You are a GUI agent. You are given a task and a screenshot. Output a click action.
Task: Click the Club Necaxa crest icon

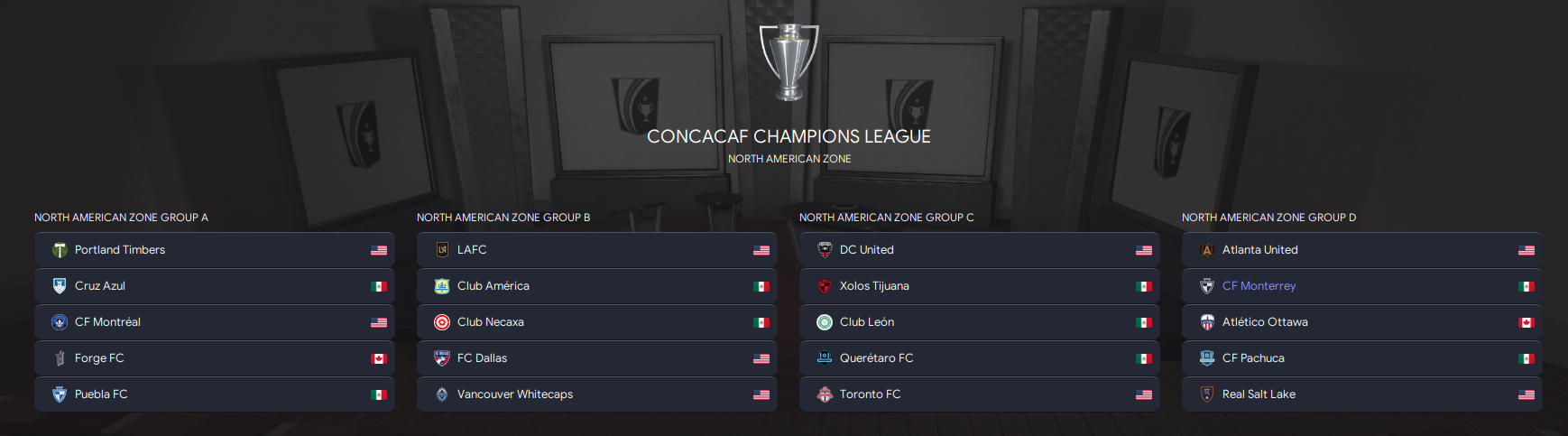(x=442, y=322)
